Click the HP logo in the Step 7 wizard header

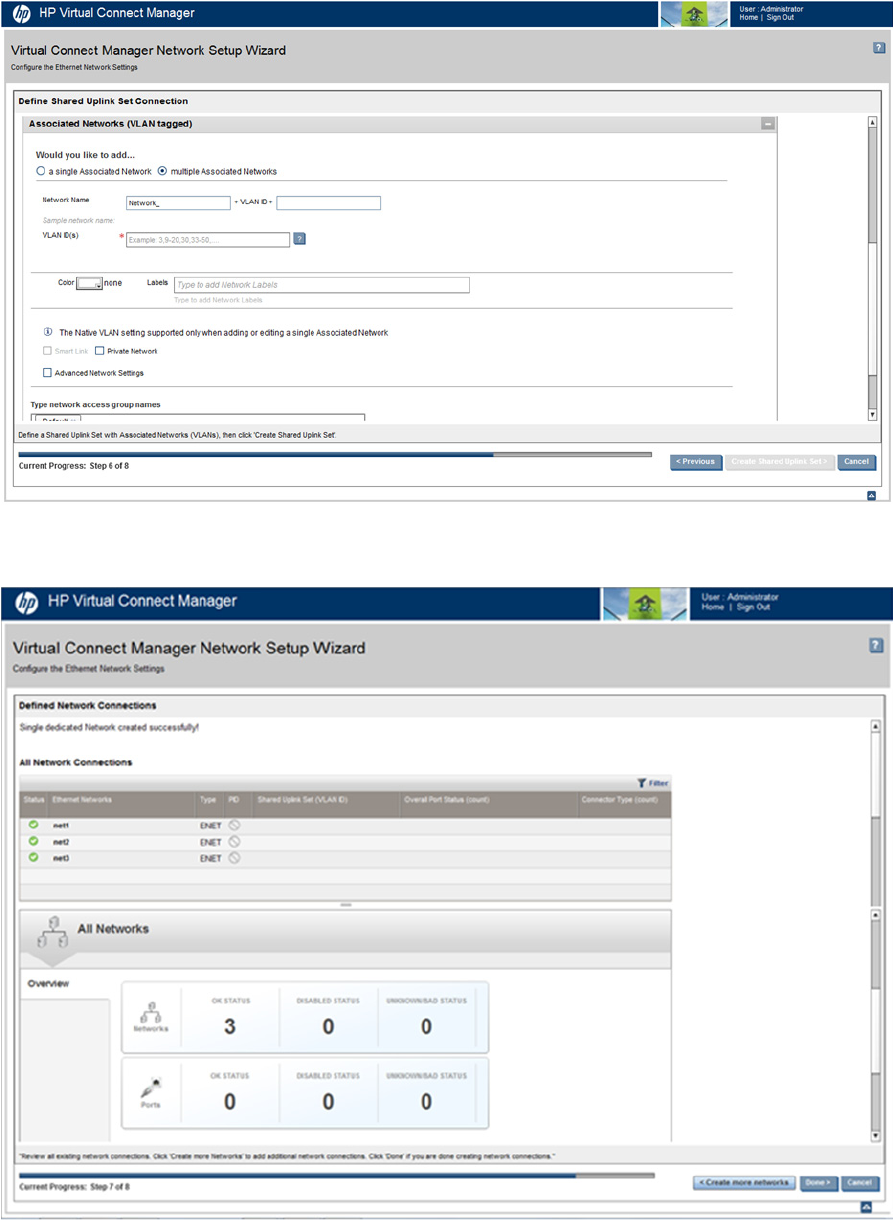[x=27, y=602]
